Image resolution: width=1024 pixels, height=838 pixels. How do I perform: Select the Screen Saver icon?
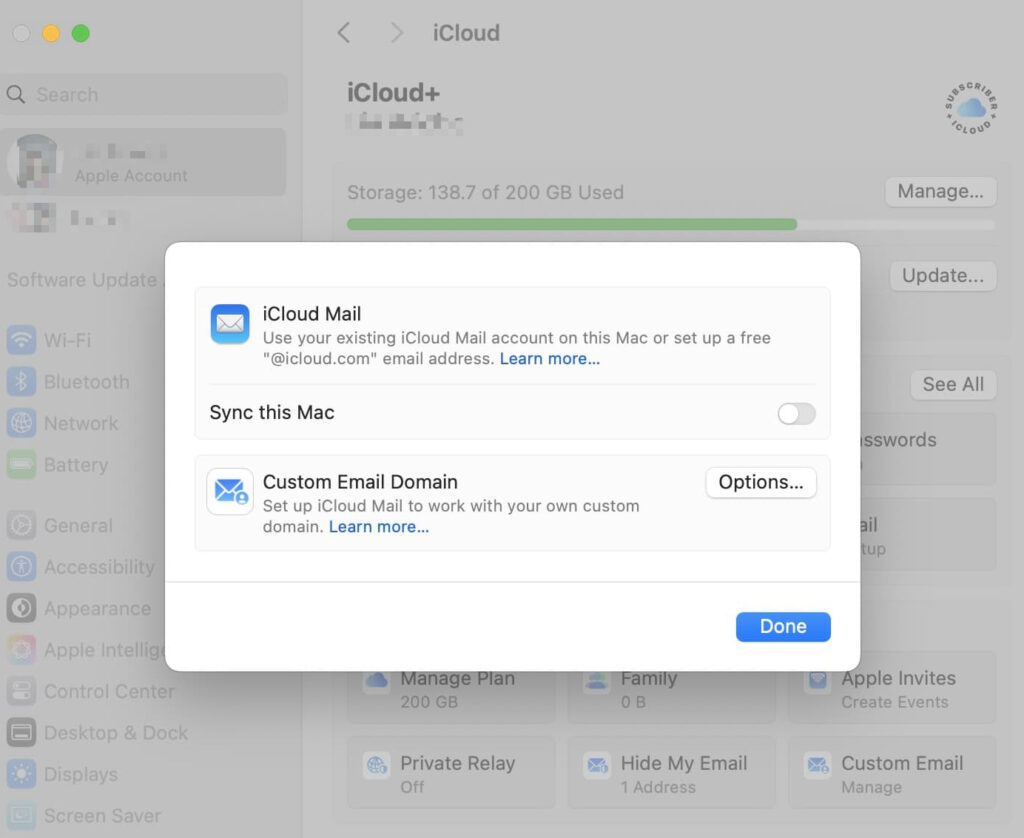[x=22, y=816]
